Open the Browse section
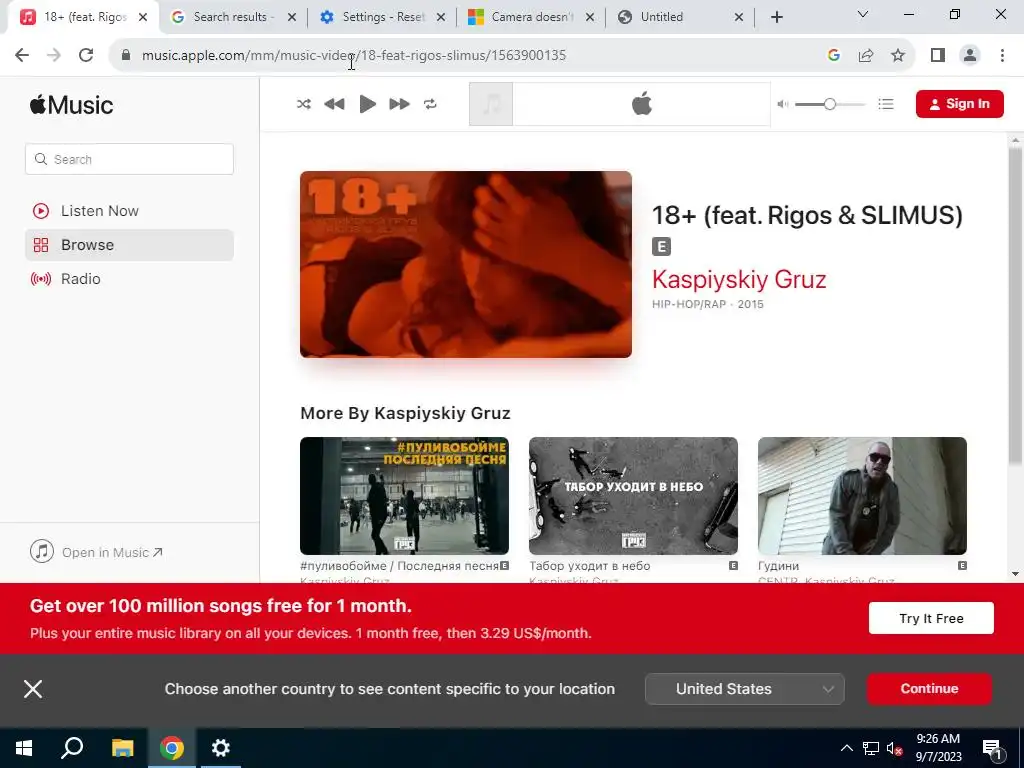The width and height of the screenshot is (1024, 768). 129,245
